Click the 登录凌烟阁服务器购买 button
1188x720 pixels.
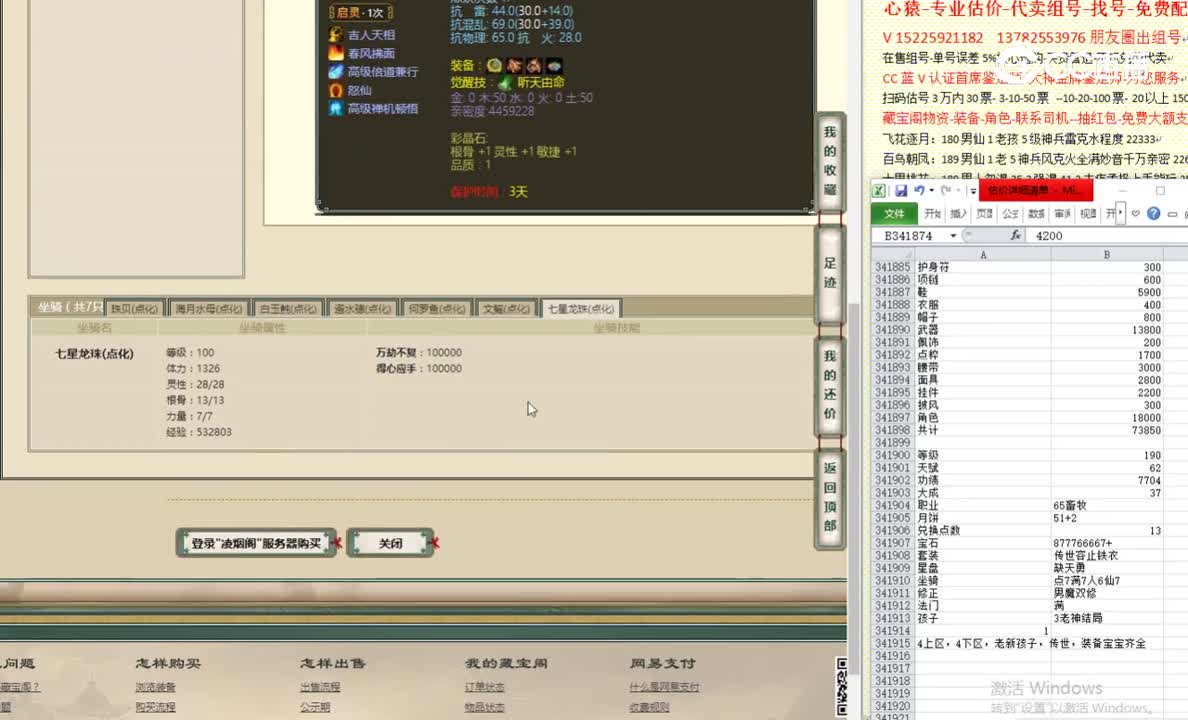256,542
